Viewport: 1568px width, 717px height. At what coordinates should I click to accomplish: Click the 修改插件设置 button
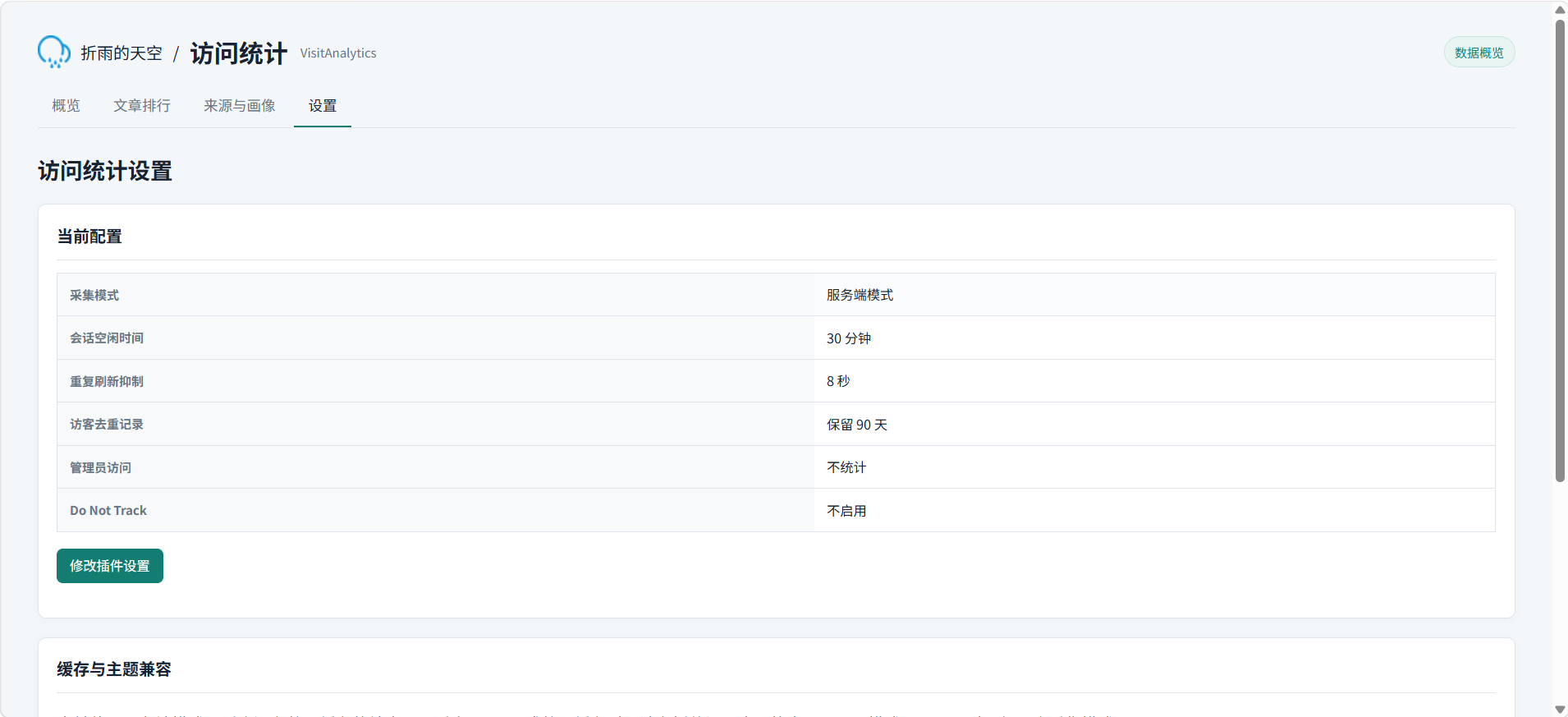110,566
